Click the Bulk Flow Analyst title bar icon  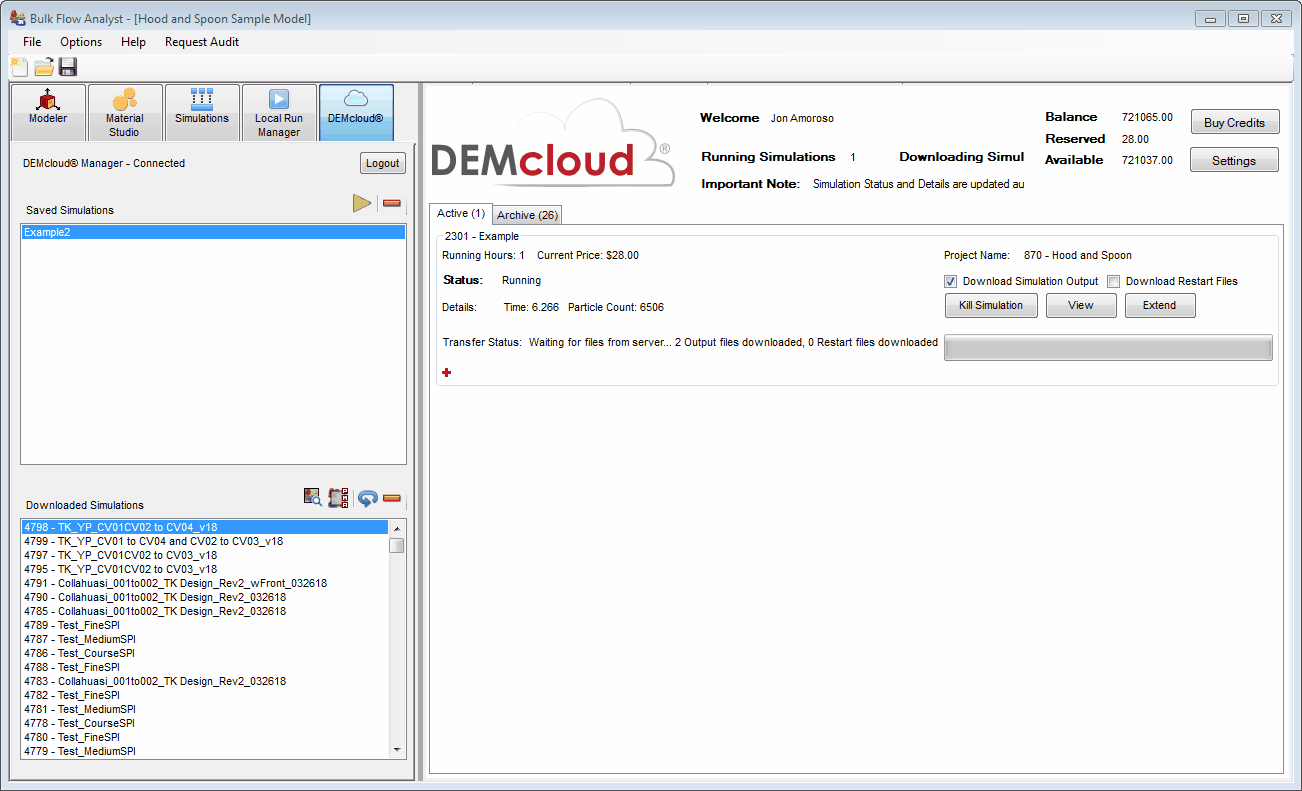[17, 18]
